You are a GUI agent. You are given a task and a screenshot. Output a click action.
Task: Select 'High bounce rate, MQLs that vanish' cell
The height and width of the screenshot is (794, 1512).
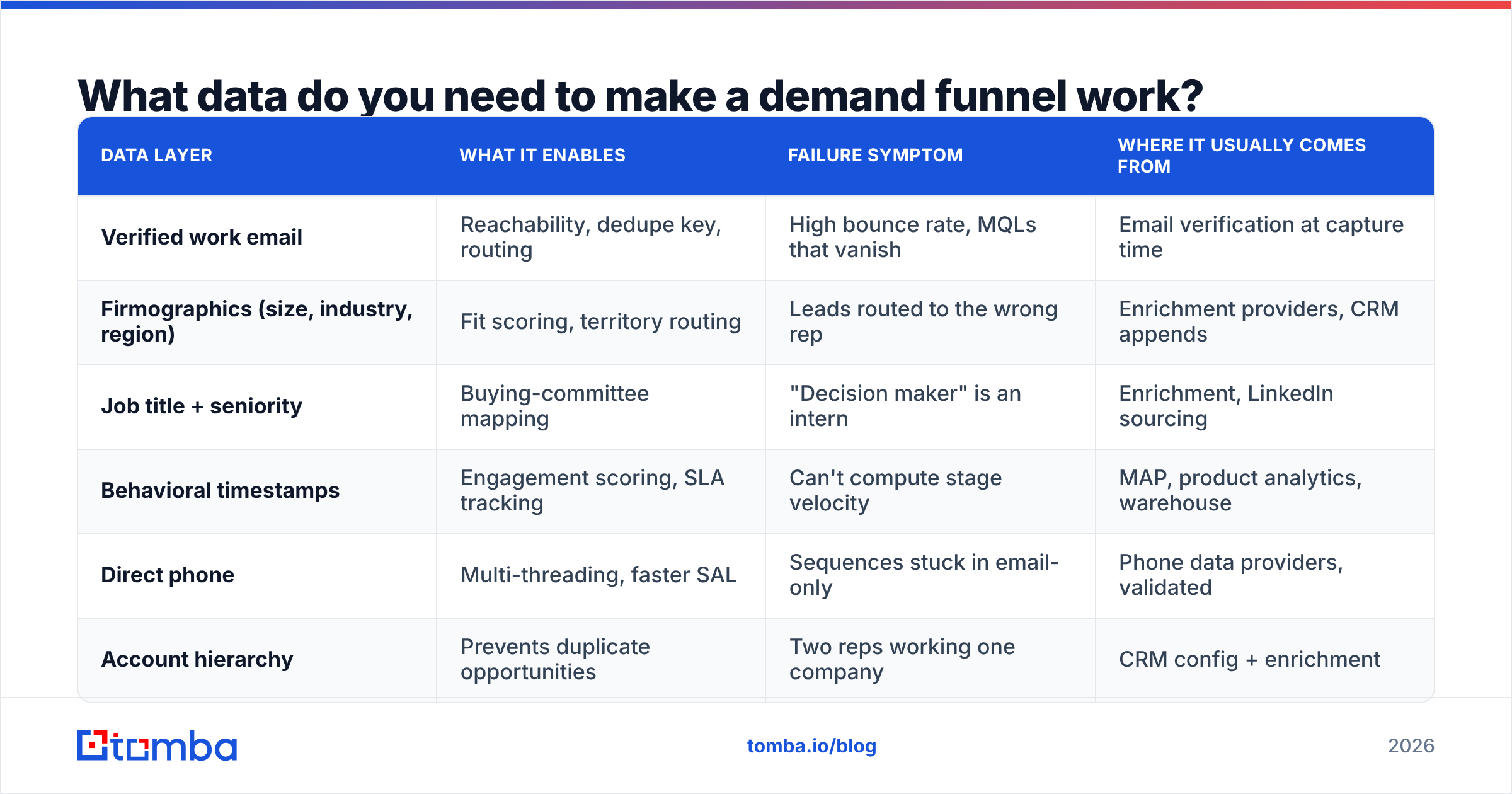[x=931, y=238]
